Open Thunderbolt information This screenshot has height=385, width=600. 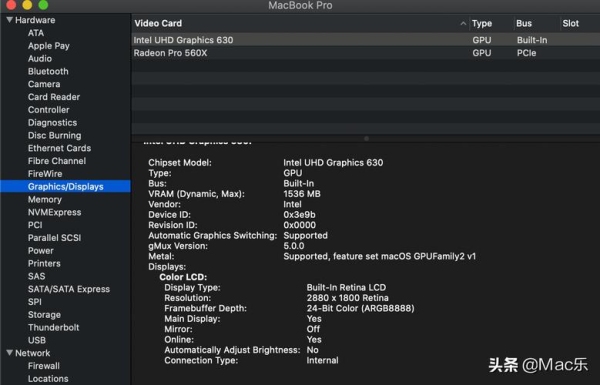coord(54,328)
